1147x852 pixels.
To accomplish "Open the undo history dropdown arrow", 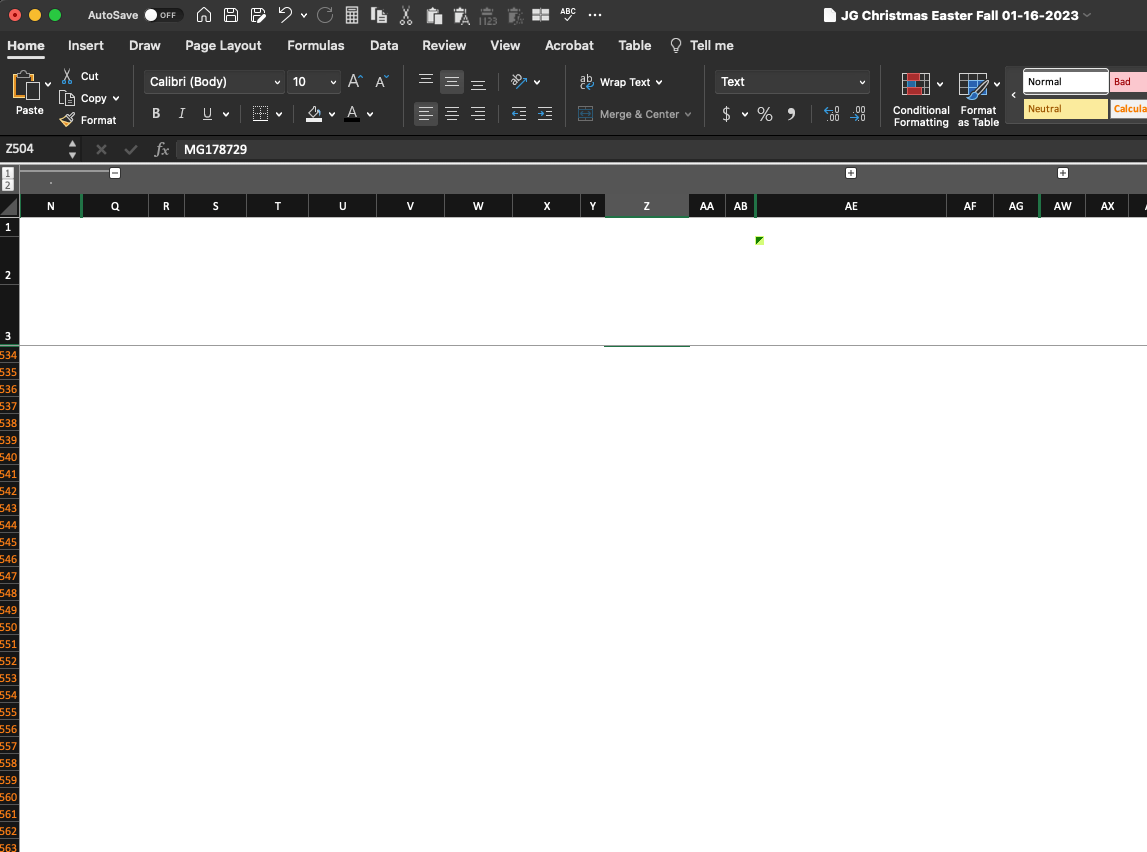I will coord(304,15).
